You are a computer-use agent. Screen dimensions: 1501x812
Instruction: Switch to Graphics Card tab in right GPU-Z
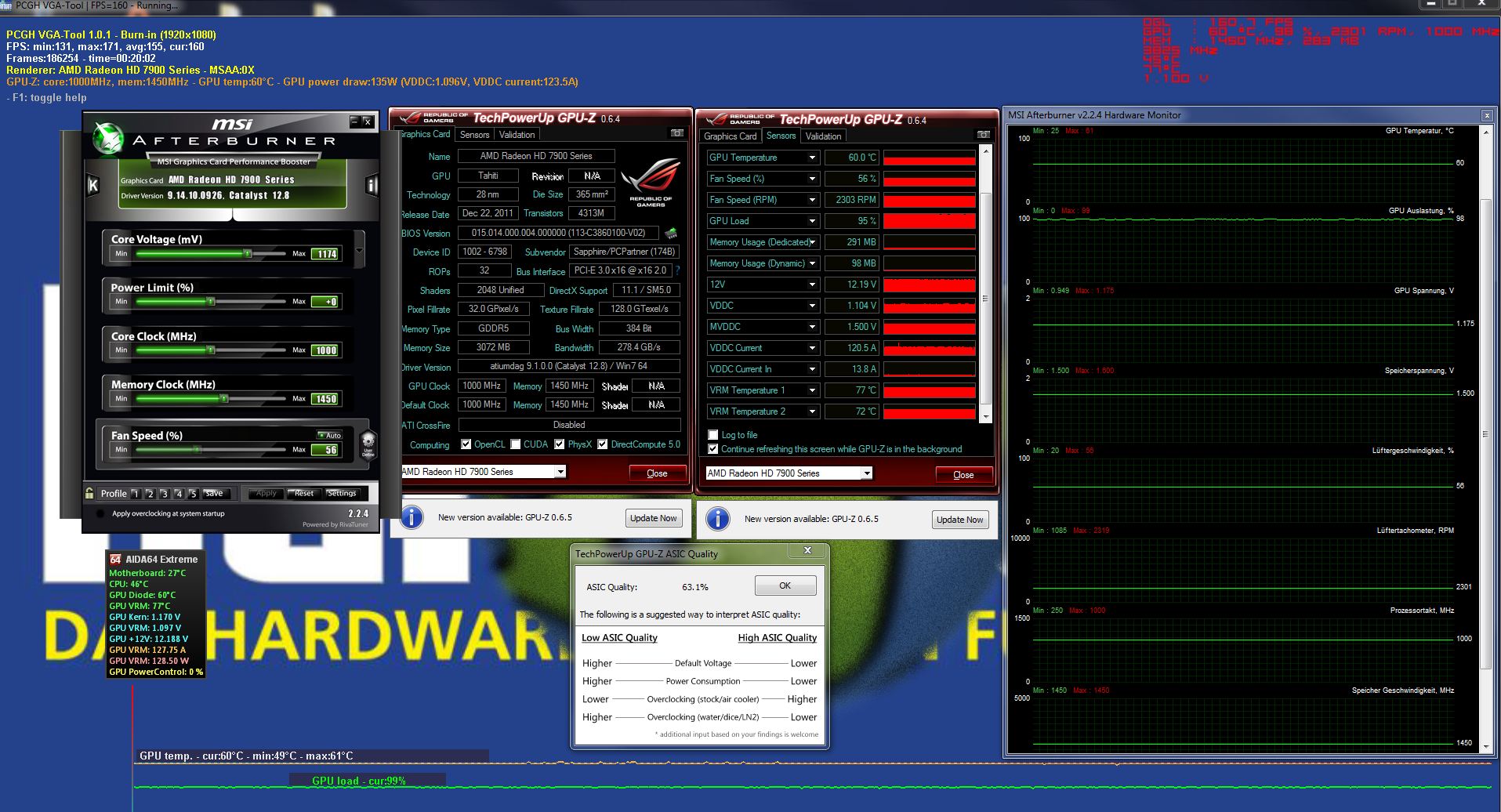click(731, 136)
